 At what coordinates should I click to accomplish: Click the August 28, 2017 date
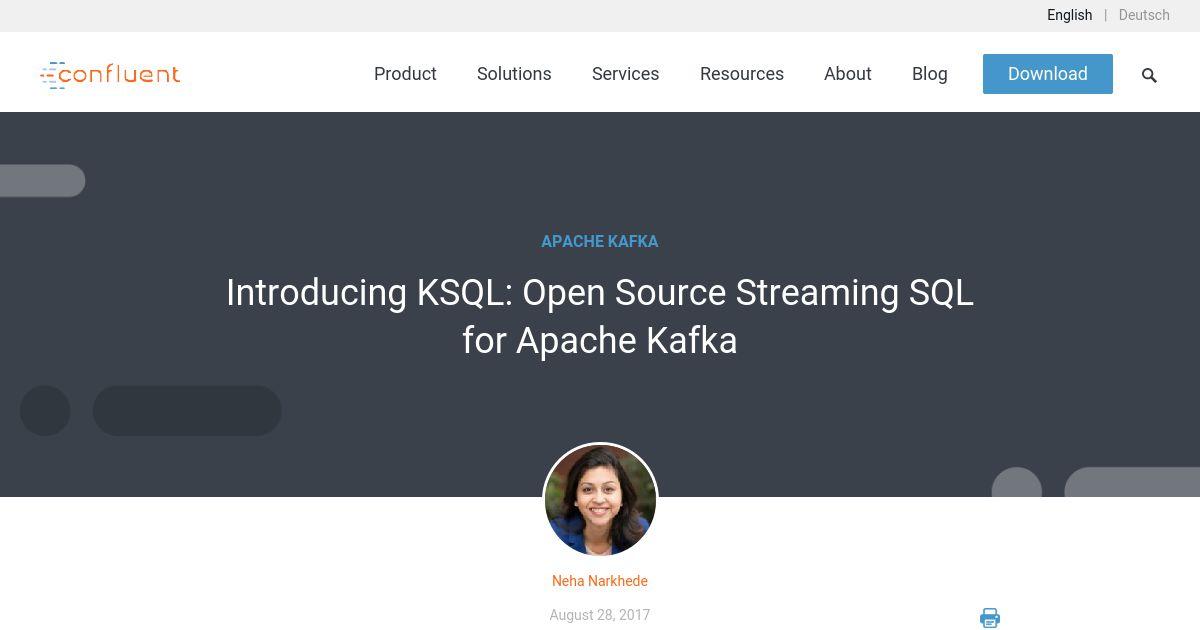600,615
